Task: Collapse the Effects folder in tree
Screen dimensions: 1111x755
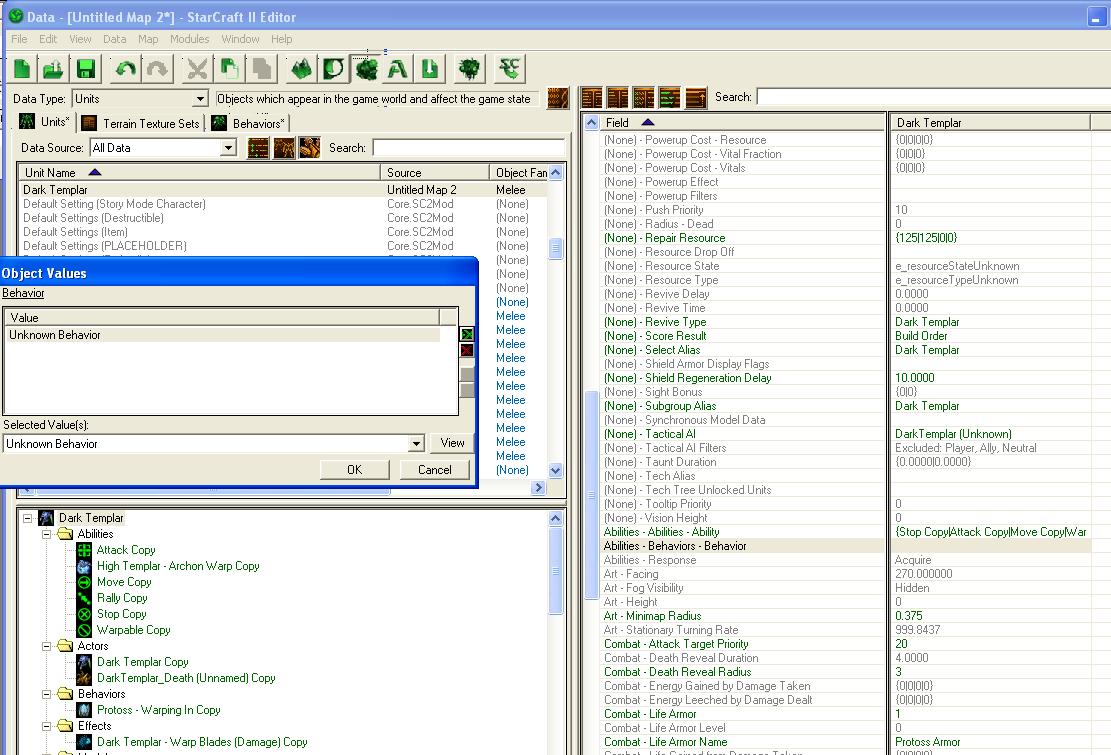Action: pyautogui.click(x=46, y=727)
